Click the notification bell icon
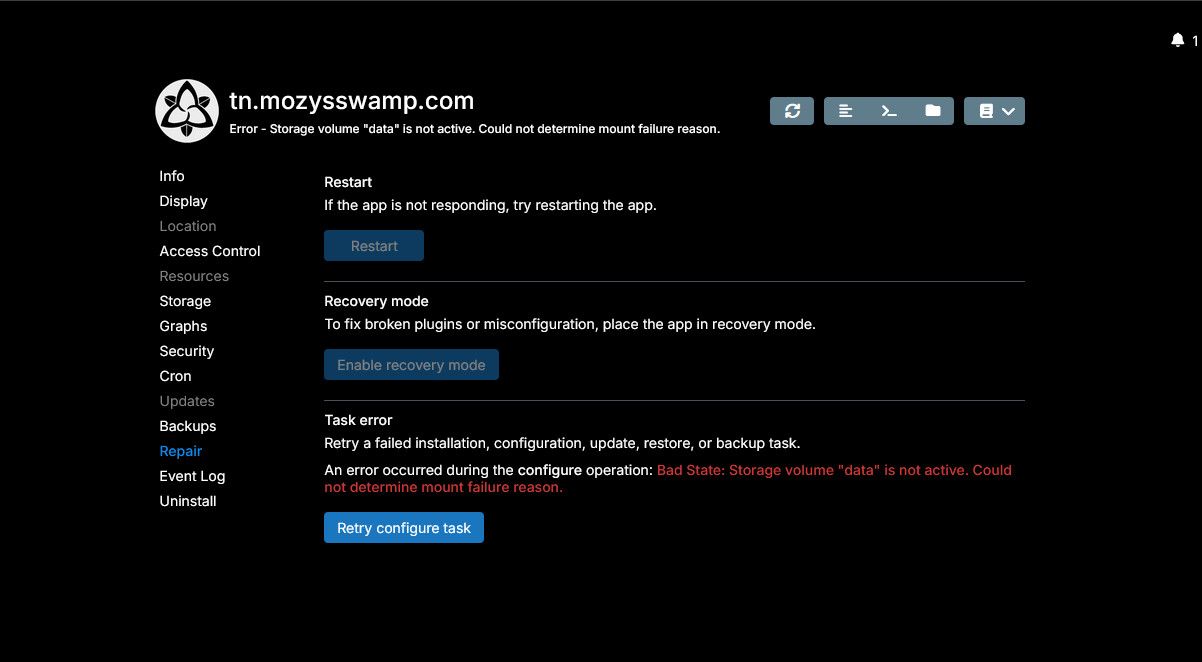Image resolution: width=1202 pixels, height=662 pixels. pyautogui.click(x=1177, y=40)
